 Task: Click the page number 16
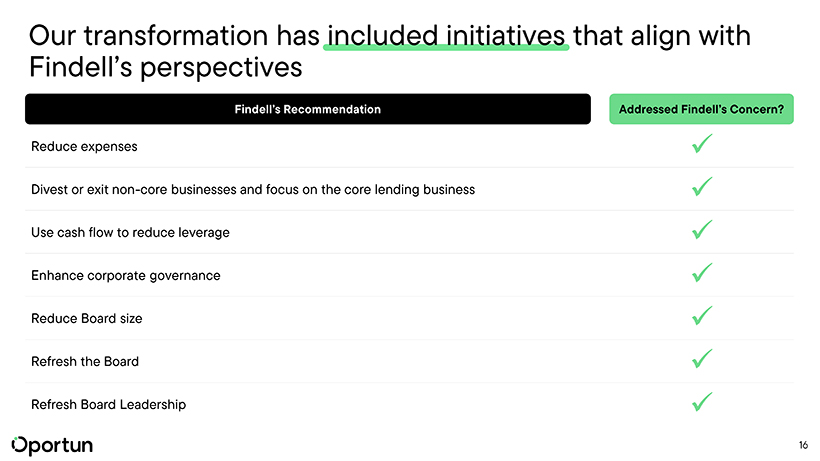coord(803,445)
